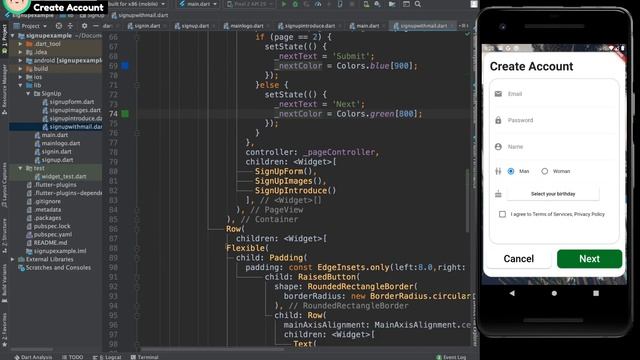Collapse the SignUp folder
Viewport: 640px width, 360px height.
(x=28, y=93)
